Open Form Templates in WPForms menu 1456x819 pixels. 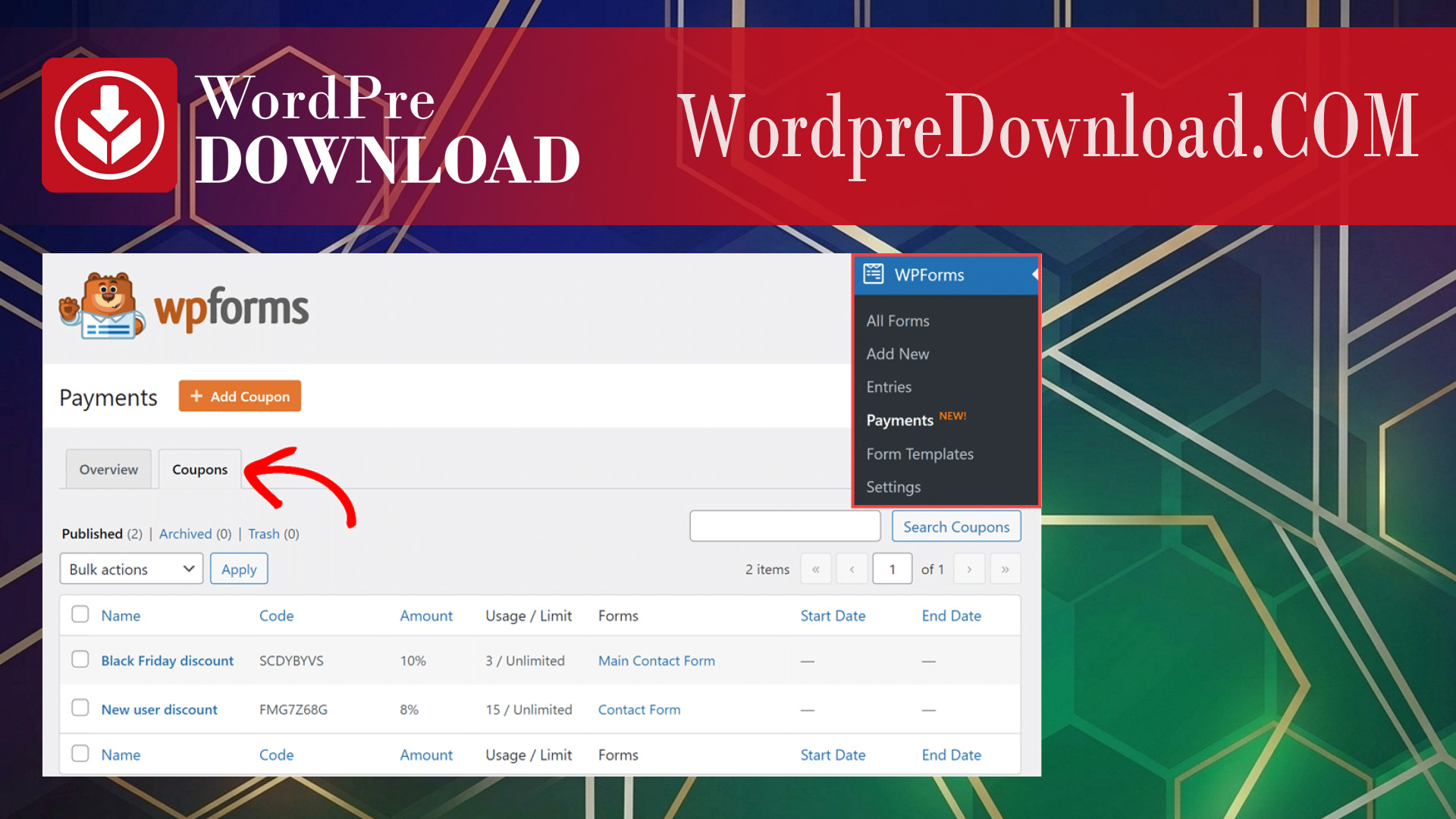click(920, 454)
